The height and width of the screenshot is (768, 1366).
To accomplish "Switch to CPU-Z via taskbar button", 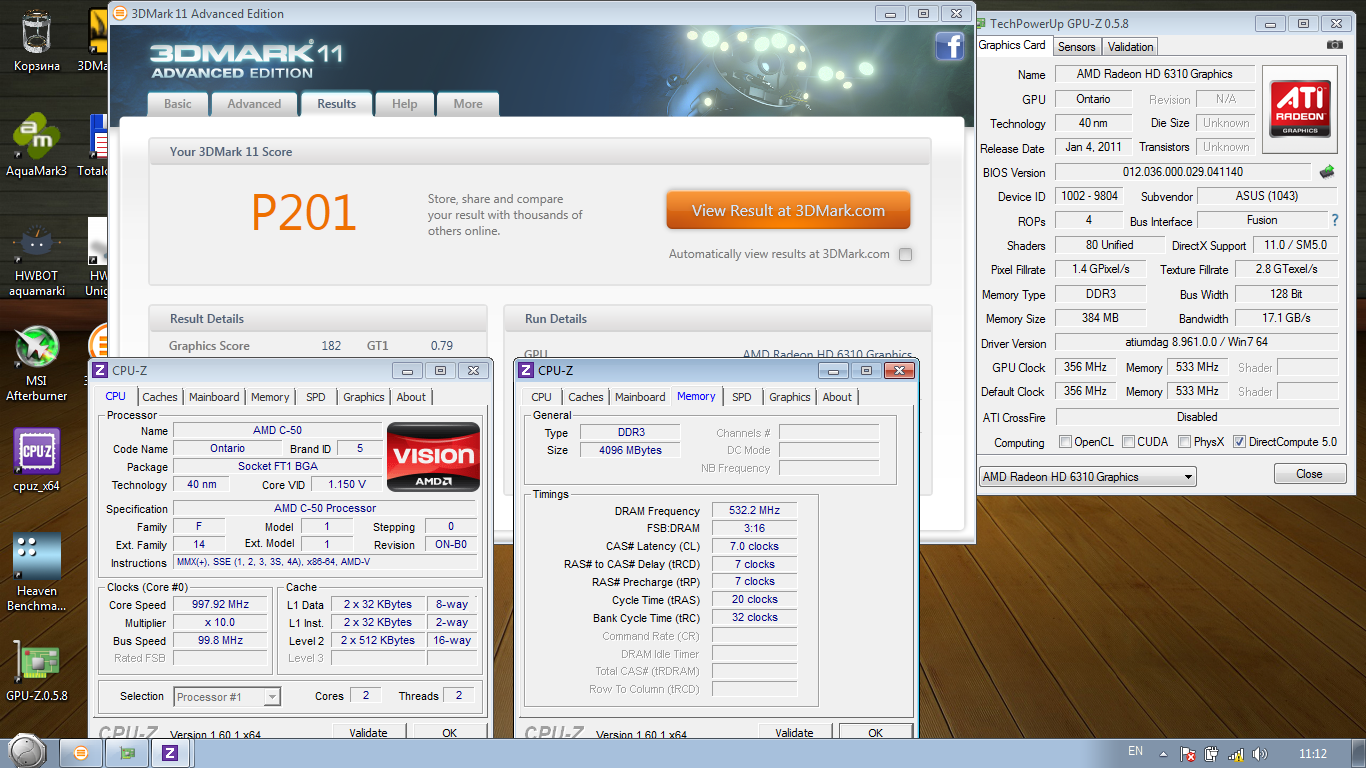I will pyautogui.click(x=171, y=752).
